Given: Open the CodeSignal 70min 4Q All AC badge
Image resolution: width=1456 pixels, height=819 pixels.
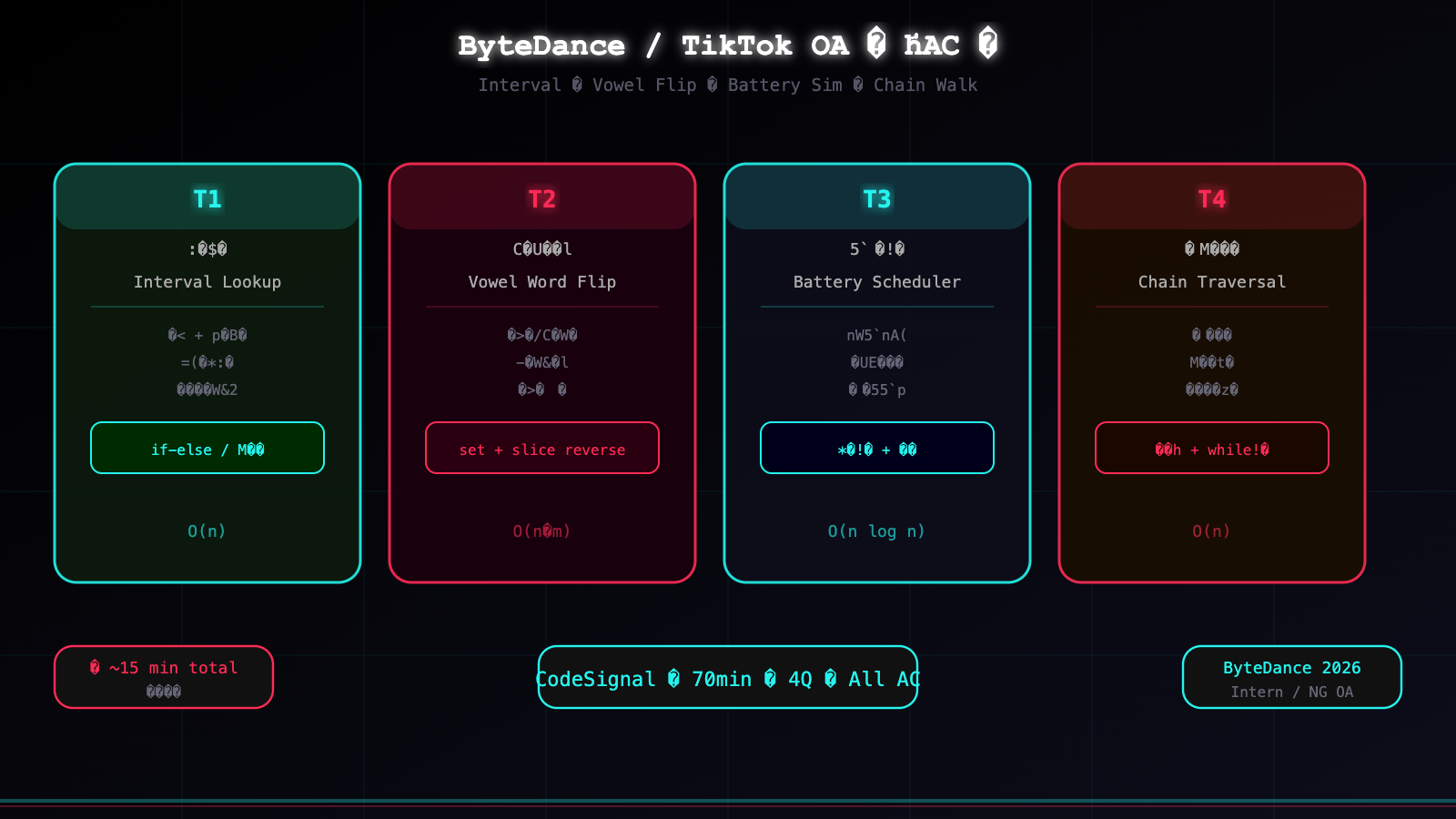Looking at the screenshot, I should coord(727,678).
